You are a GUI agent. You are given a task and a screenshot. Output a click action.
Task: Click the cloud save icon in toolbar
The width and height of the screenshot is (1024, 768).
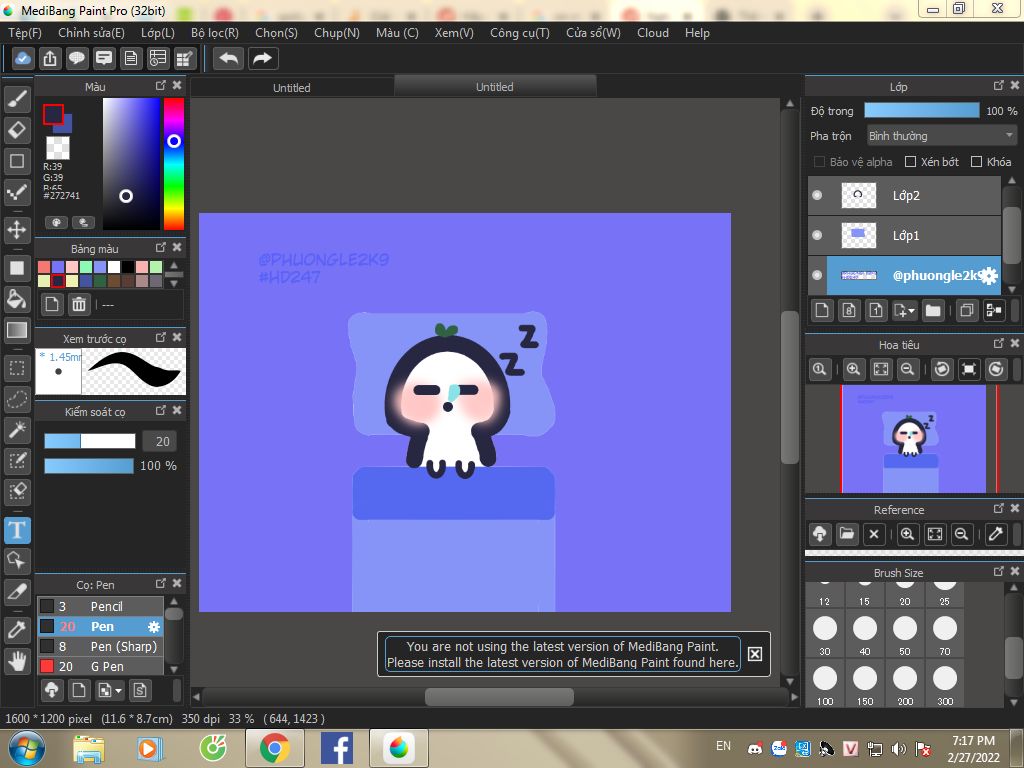click(x=23, y=59)
